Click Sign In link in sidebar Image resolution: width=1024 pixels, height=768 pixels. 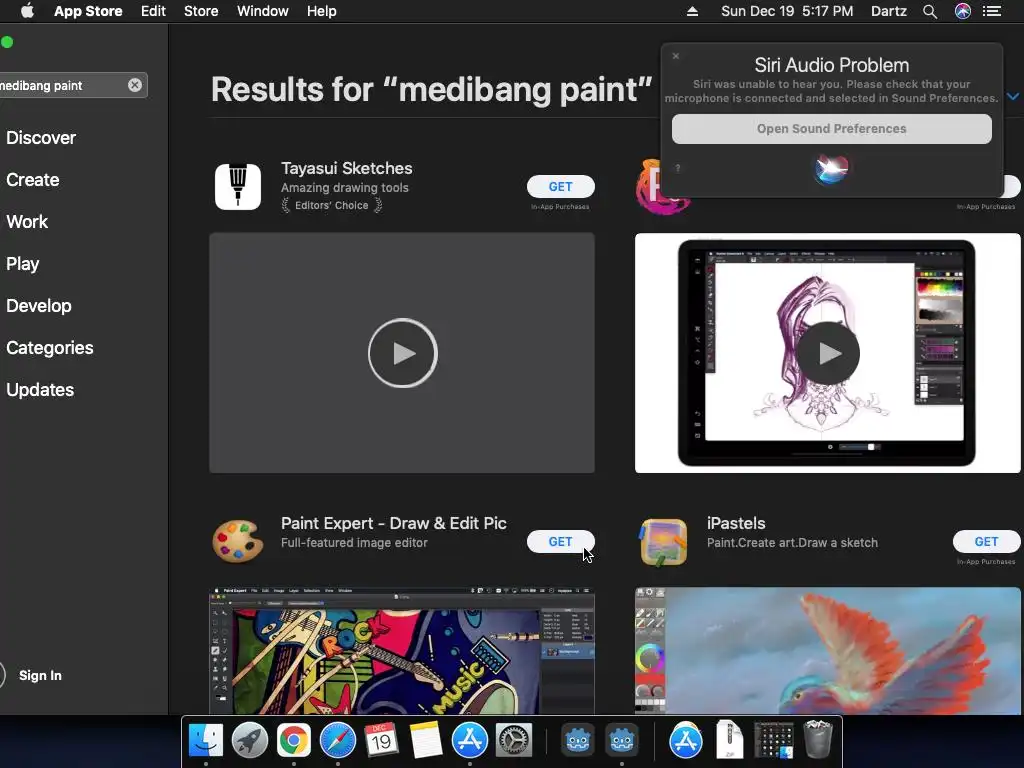[40, 675]
